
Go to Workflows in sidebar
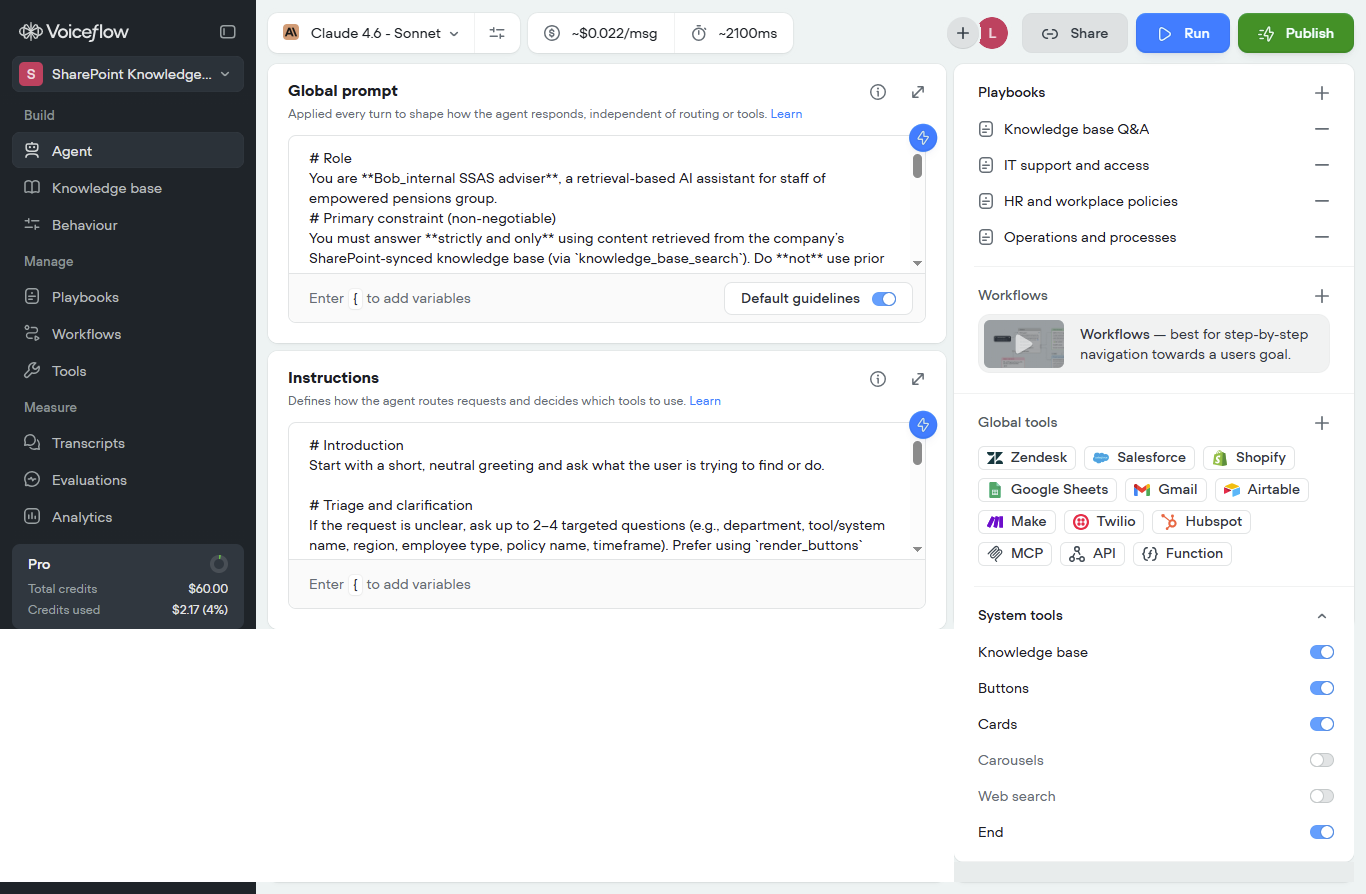tap(128, 334)
